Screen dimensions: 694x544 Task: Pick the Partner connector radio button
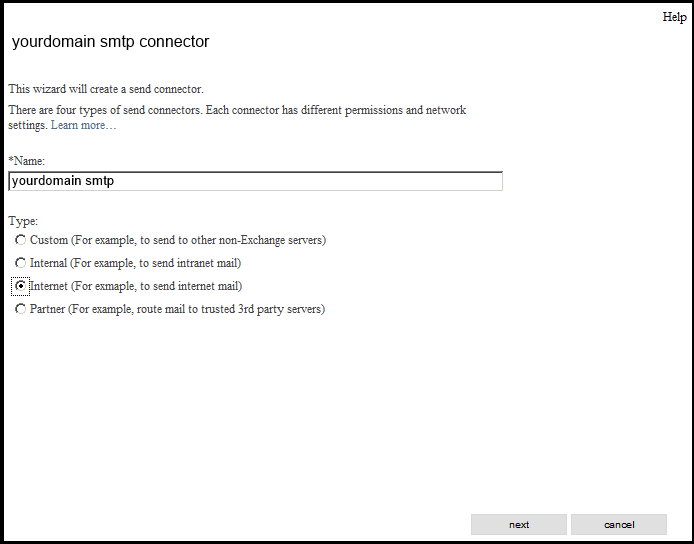tap(20, 309)
